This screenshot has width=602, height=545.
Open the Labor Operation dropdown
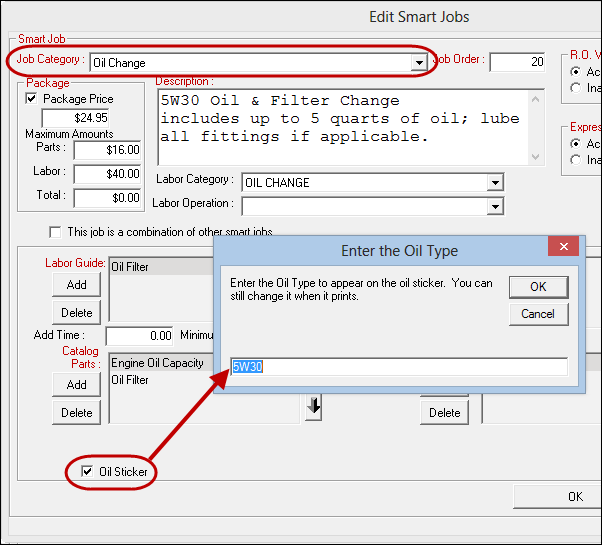(494, 205)
